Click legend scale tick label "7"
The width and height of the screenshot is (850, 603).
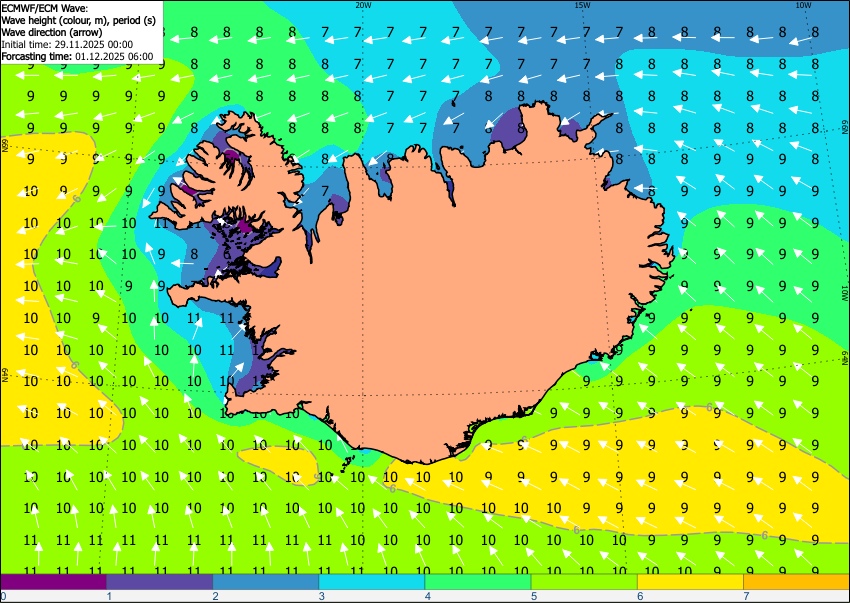point(746,596)
